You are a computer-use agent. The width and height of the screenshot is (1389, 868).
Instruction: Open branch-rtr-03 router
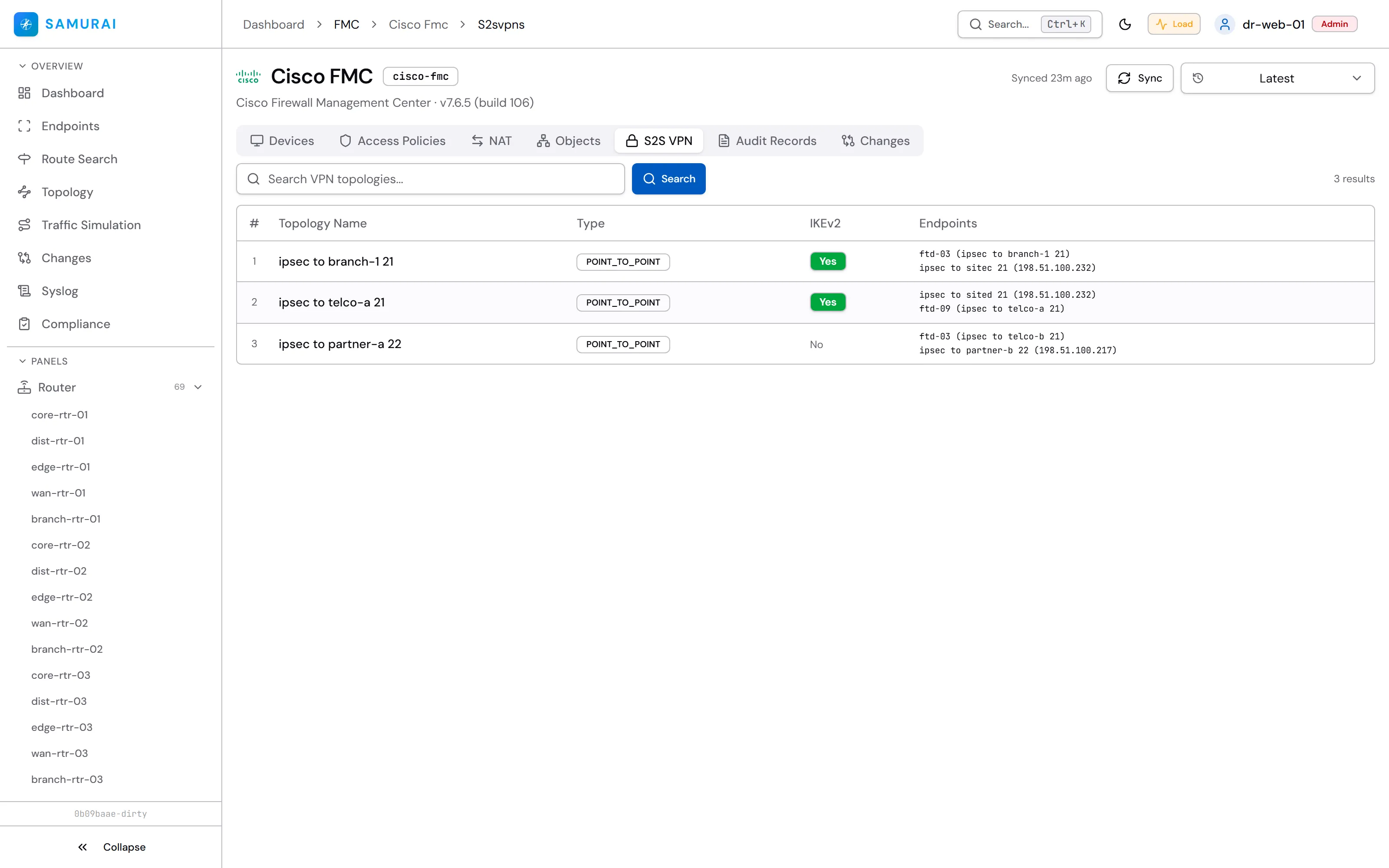click(x=67, y=779)
